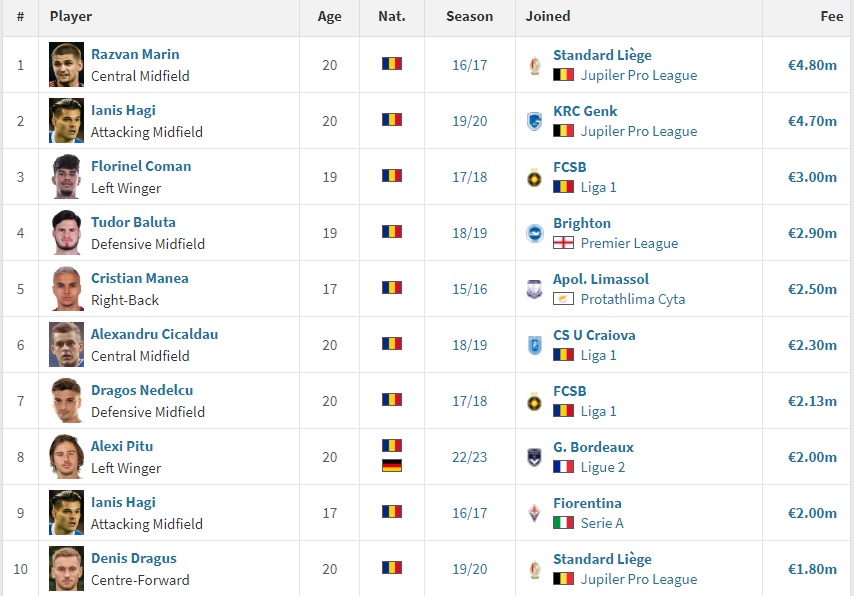Click the €4.80m fee link

812,65
